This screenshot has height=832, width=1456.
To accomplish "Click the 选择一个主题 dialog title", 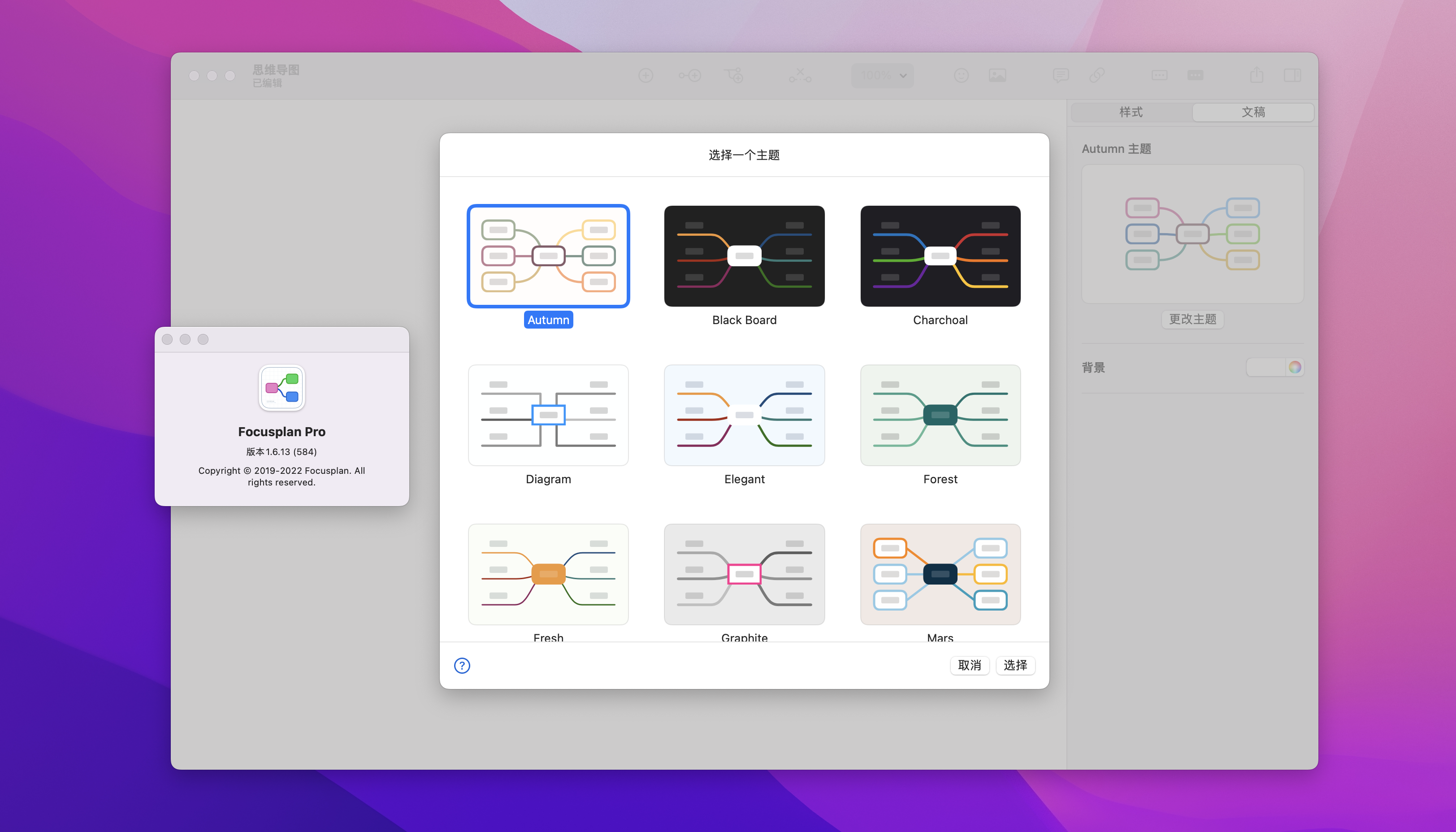I will 744,155.
